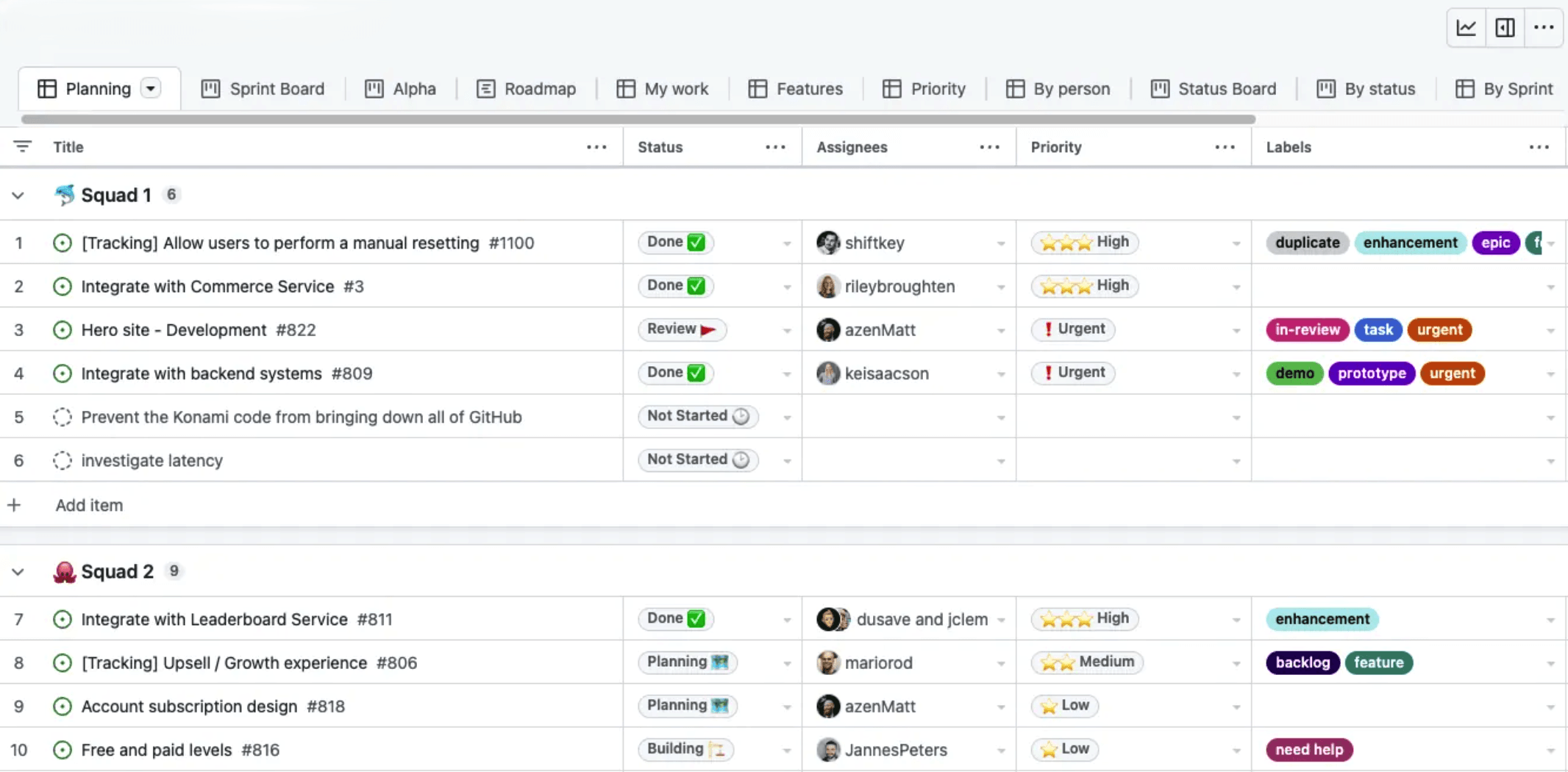Click shiftkey's avatar in the Assignees column
Screen dimensions: 1568x772
[828, 243]
